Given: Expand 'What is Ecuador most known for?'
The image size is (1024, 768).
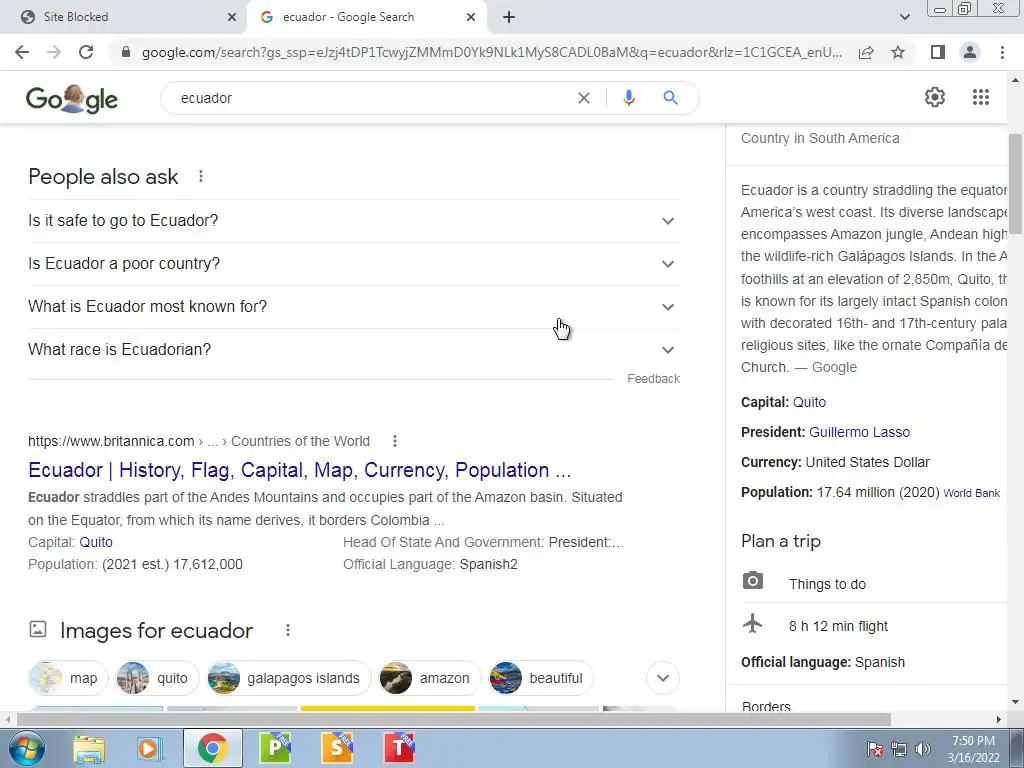Looking at the screenshot, I should pos(354,307).
